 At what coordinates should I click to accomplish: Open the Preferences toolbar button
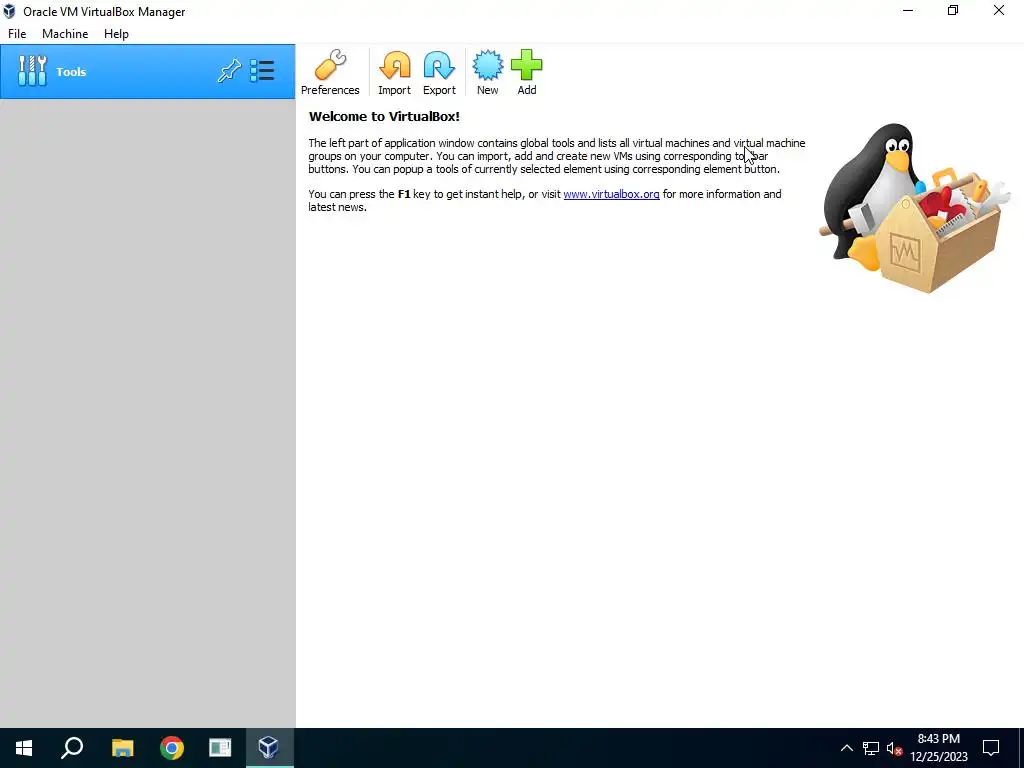[x=330, y=72]
